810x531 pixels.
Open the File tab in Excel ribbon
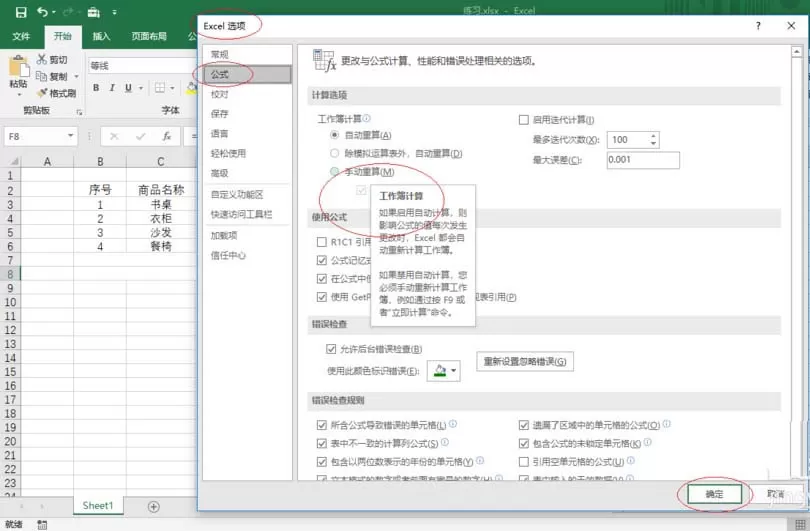coord(21,36)
